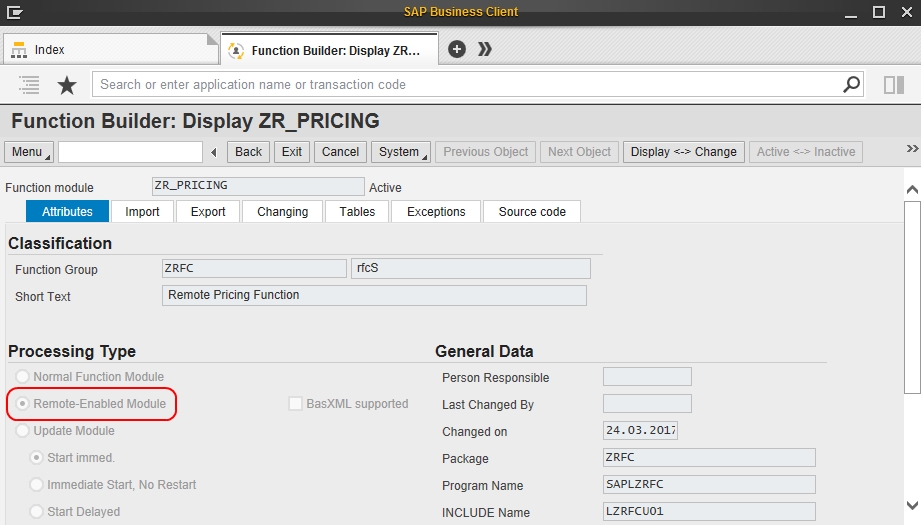Screen dimensions: 921x525
Task: Focus the application search field
Action: (467, 85)
